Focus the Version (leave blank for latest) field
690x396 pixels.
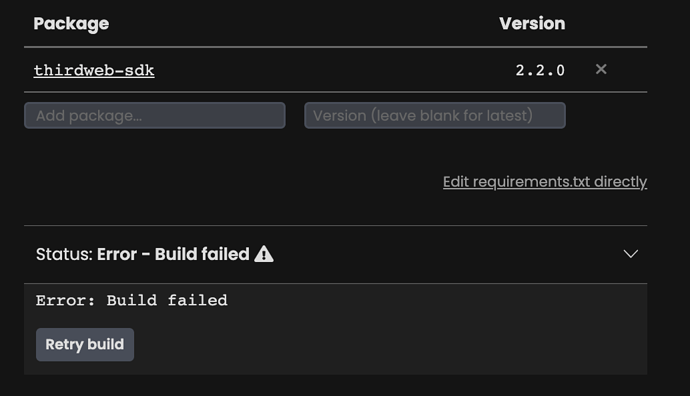point(435,115)
